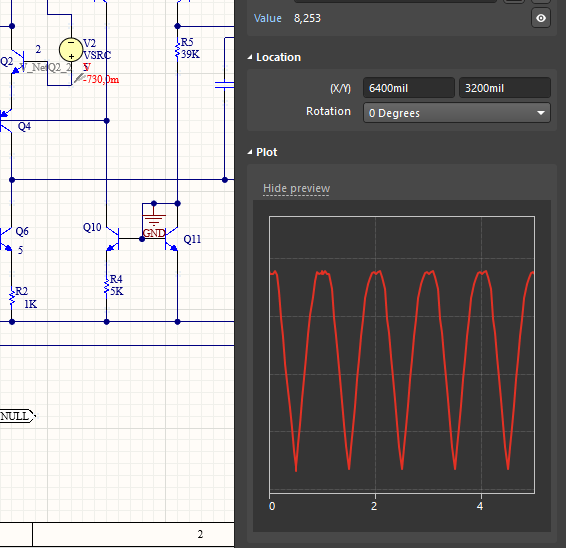566x548 pixels.
Task: Toggle the Value visibility eye icon
Action: [541, 18]
